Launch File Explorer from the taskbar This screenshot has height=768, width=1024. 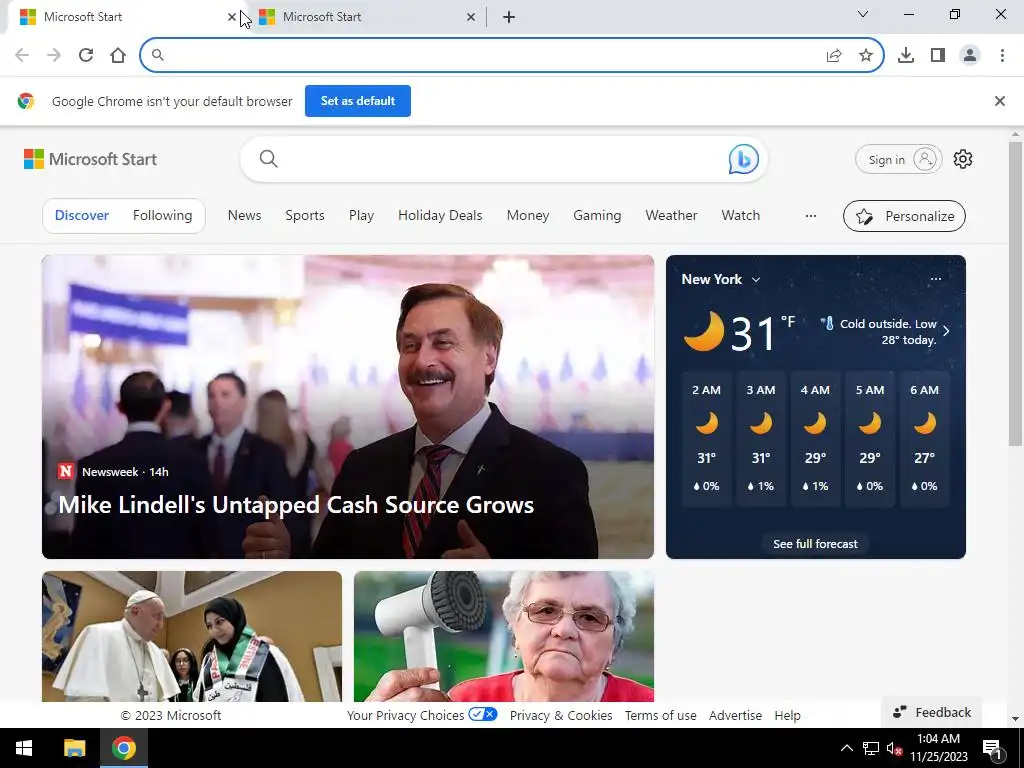click(74, 748)
